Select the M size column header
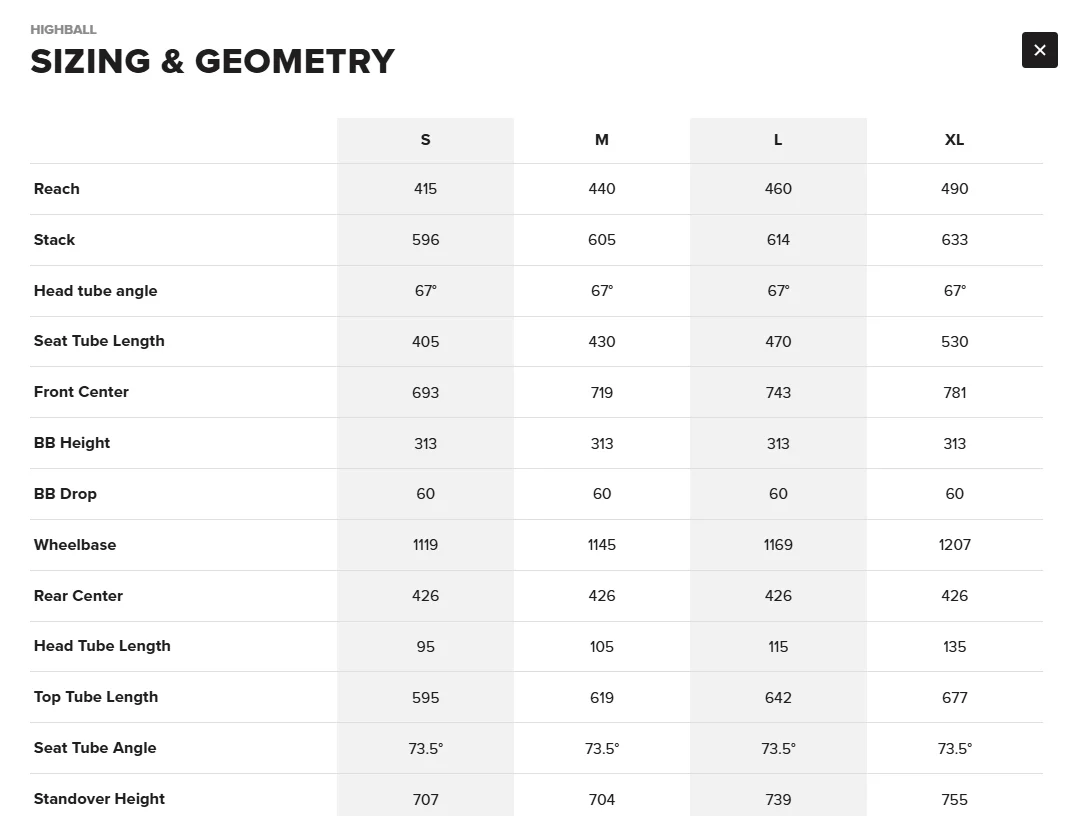 [601, 140]
